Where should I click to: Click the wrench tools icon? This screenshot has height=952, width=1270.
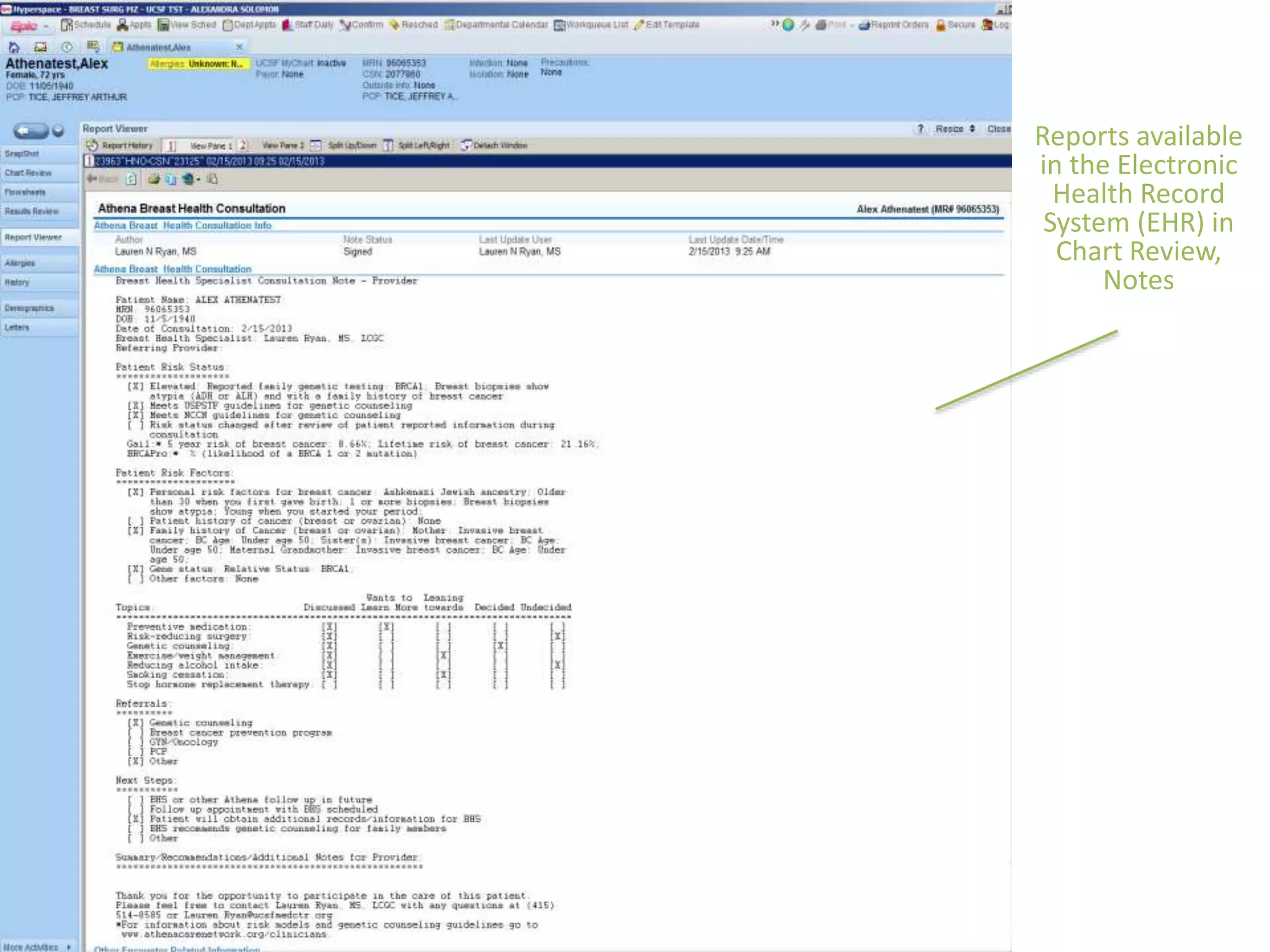(805, 25)
